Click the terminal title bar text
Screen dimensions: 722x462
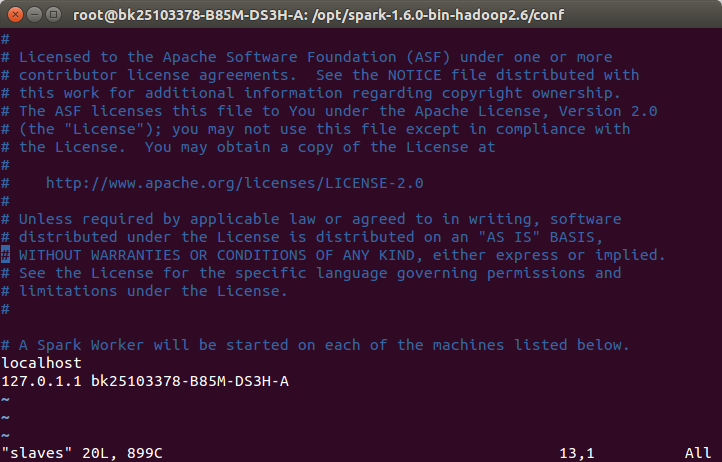coord(318,15)
